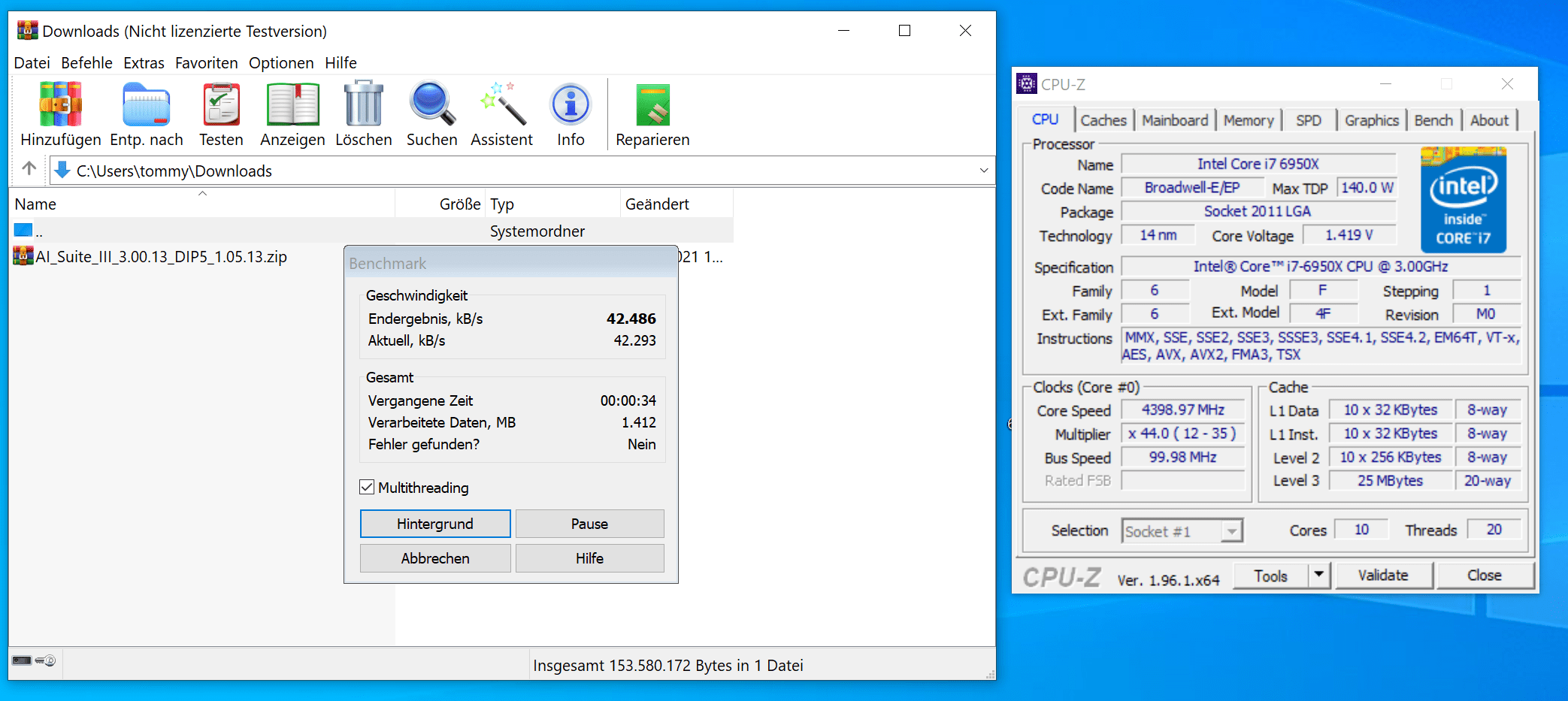Click the Reparieren repair icon
This screenshot has height=701, width=1568.
(x=652, y=104)
